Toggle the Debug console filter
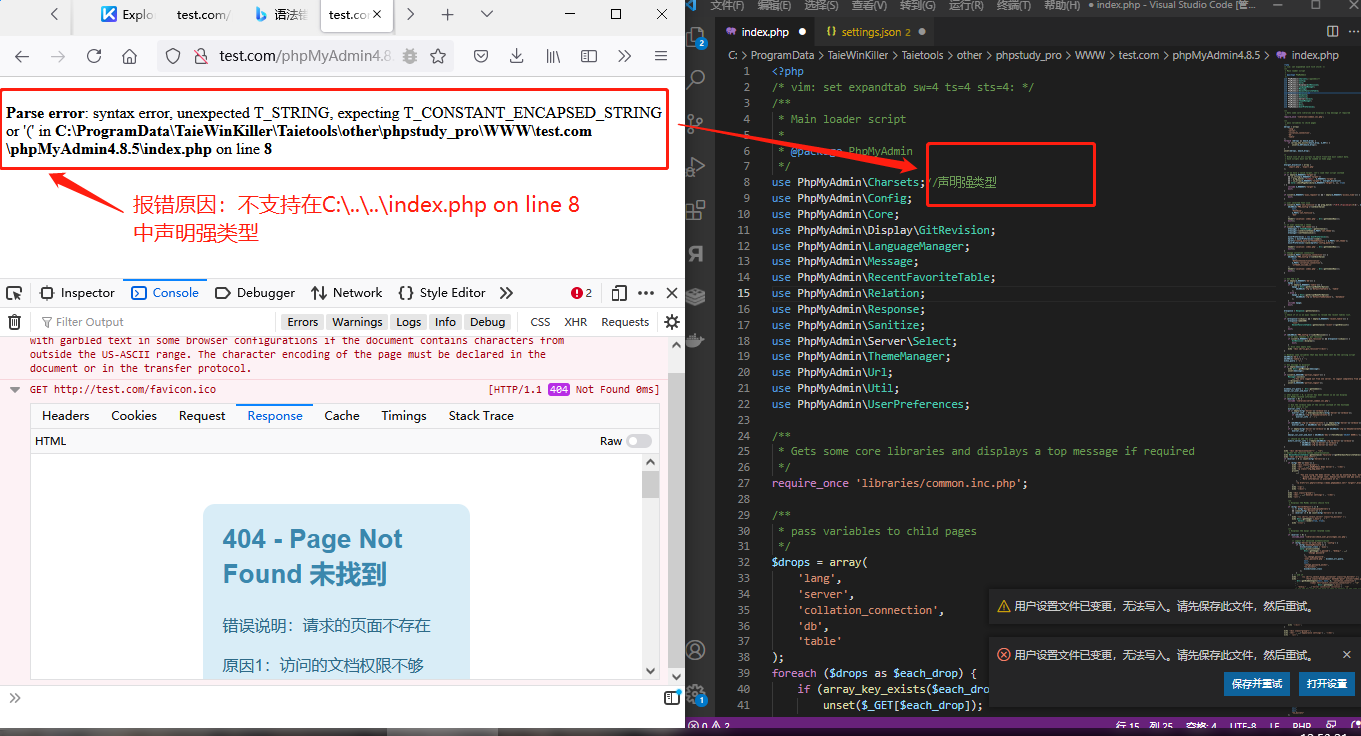 point(487,322)
